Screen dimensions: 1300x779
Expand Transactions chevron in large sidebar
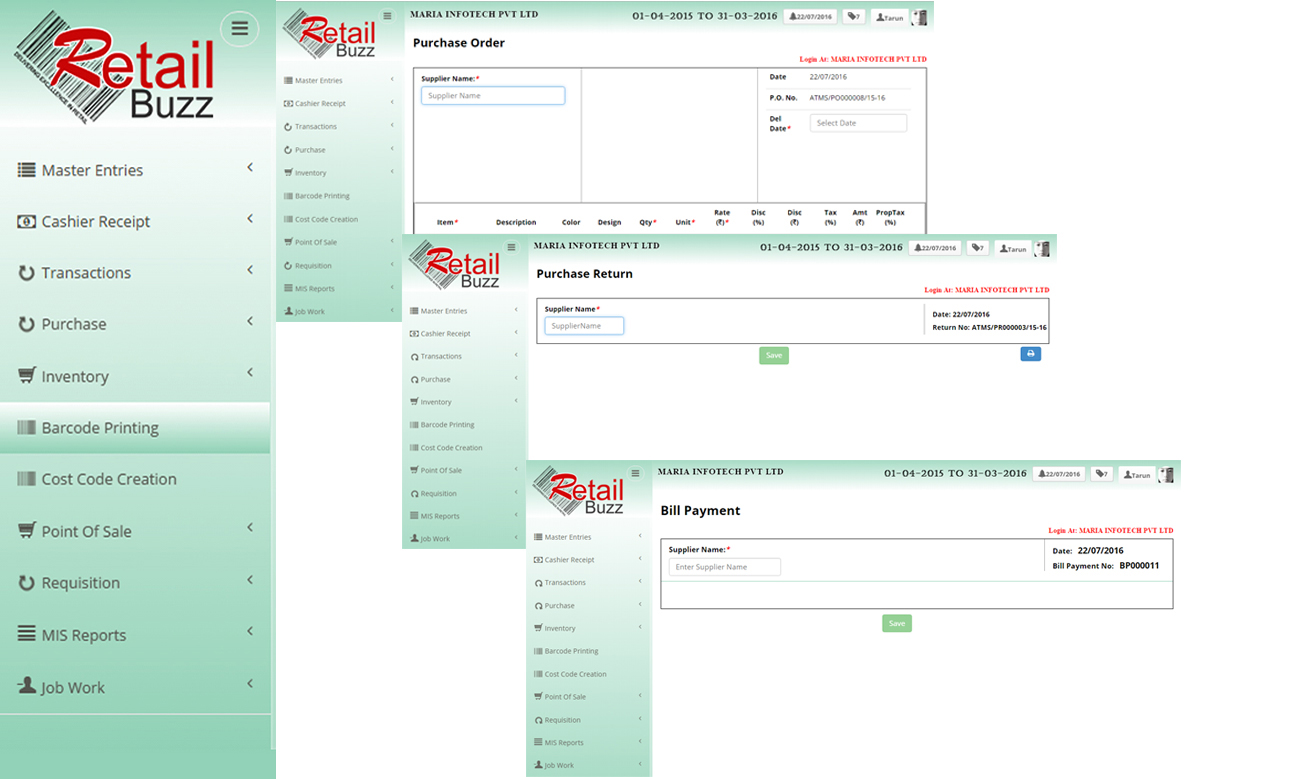pyautogui.click(x=250, y=269)
